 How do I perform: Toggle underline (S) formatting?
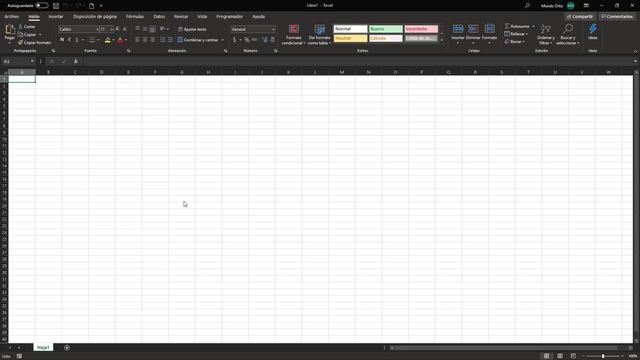(x=76, y=40)
